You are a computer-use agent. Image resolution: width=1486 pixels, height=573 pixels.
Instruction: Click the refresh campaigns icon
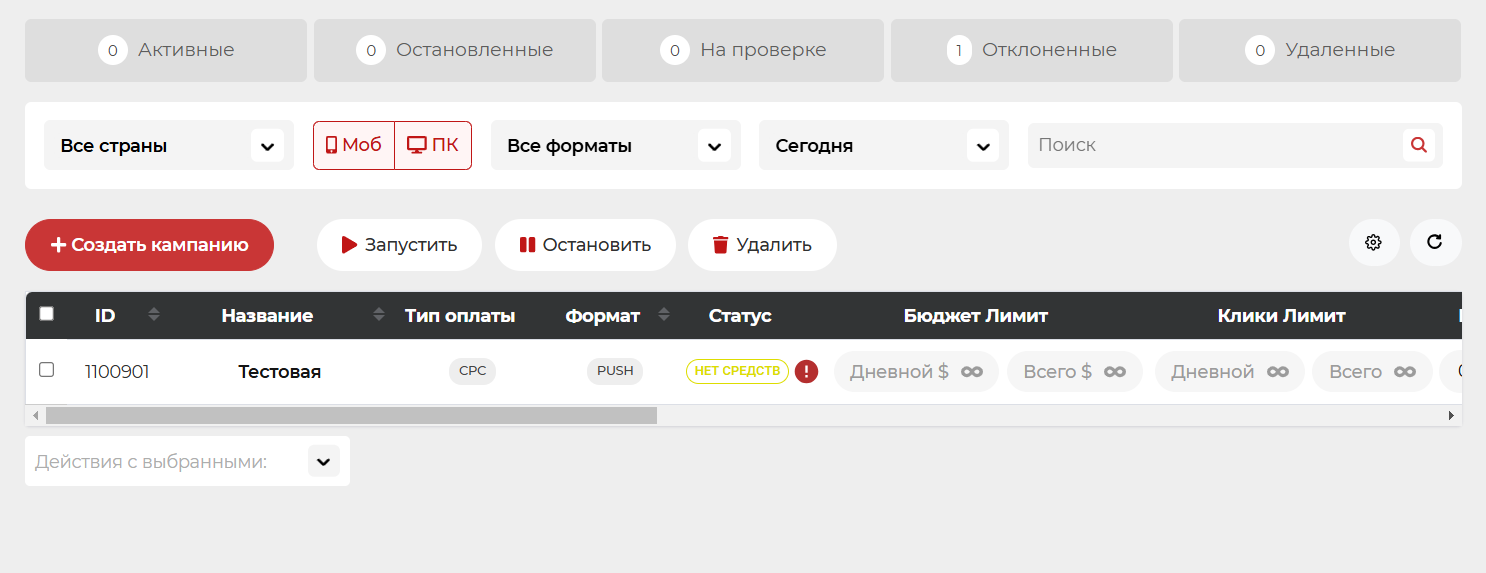click(1435, 243)
